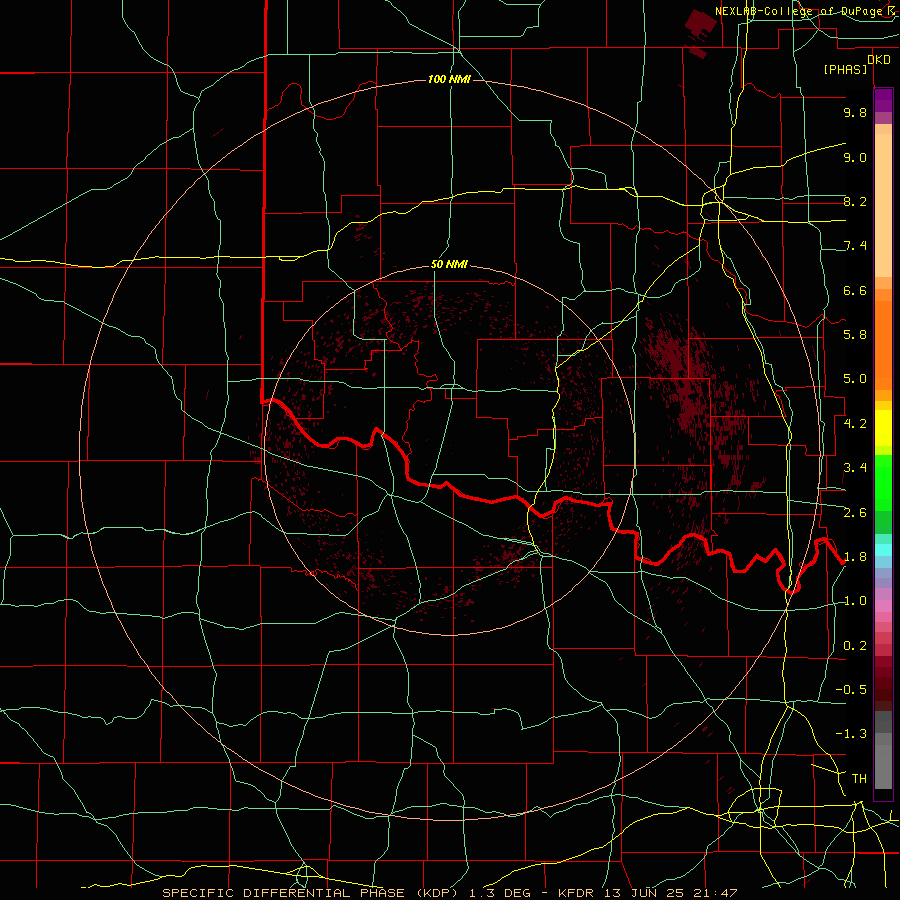The height and width of the screenshot is (900, 900).
Task: Select the 6.6 scale value
Action: point(855,290)
